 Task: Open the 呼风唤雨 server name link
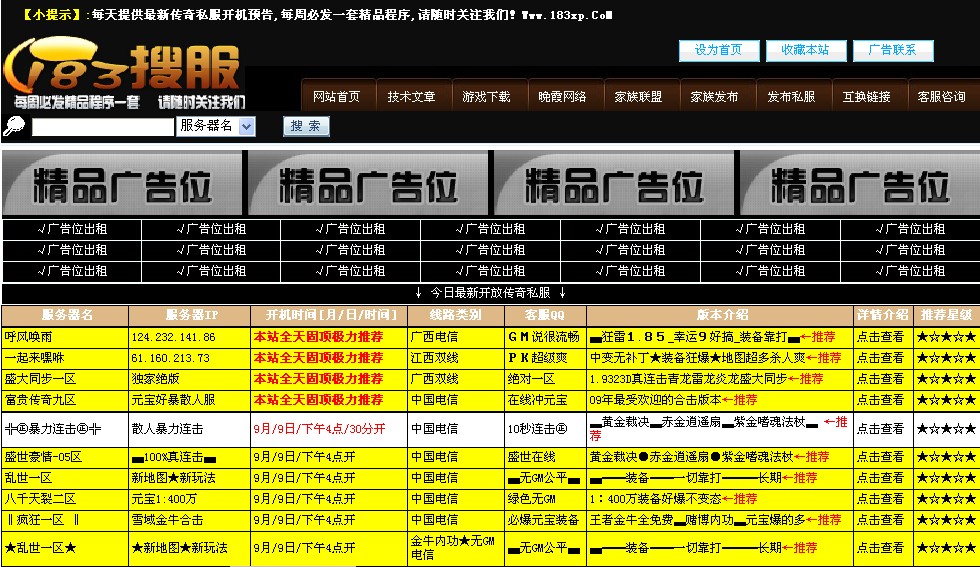[x=28, y=338]
